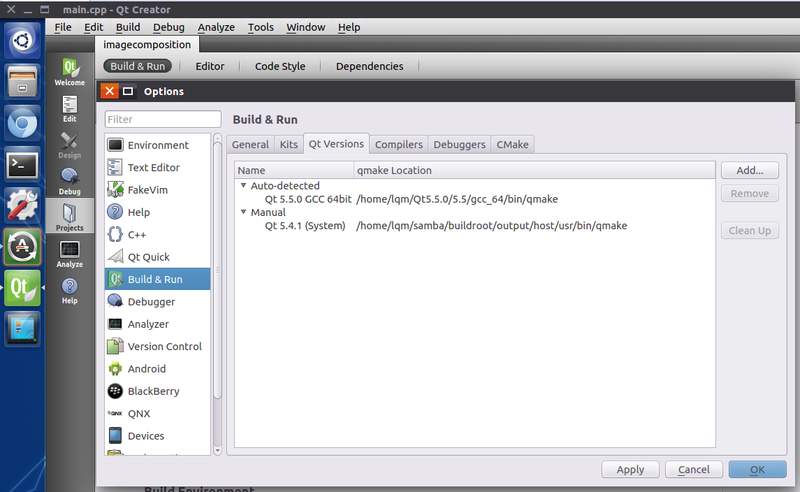Open the Compilers tab
The width and height of the screenshot is (800, 492).
point(398,144)
